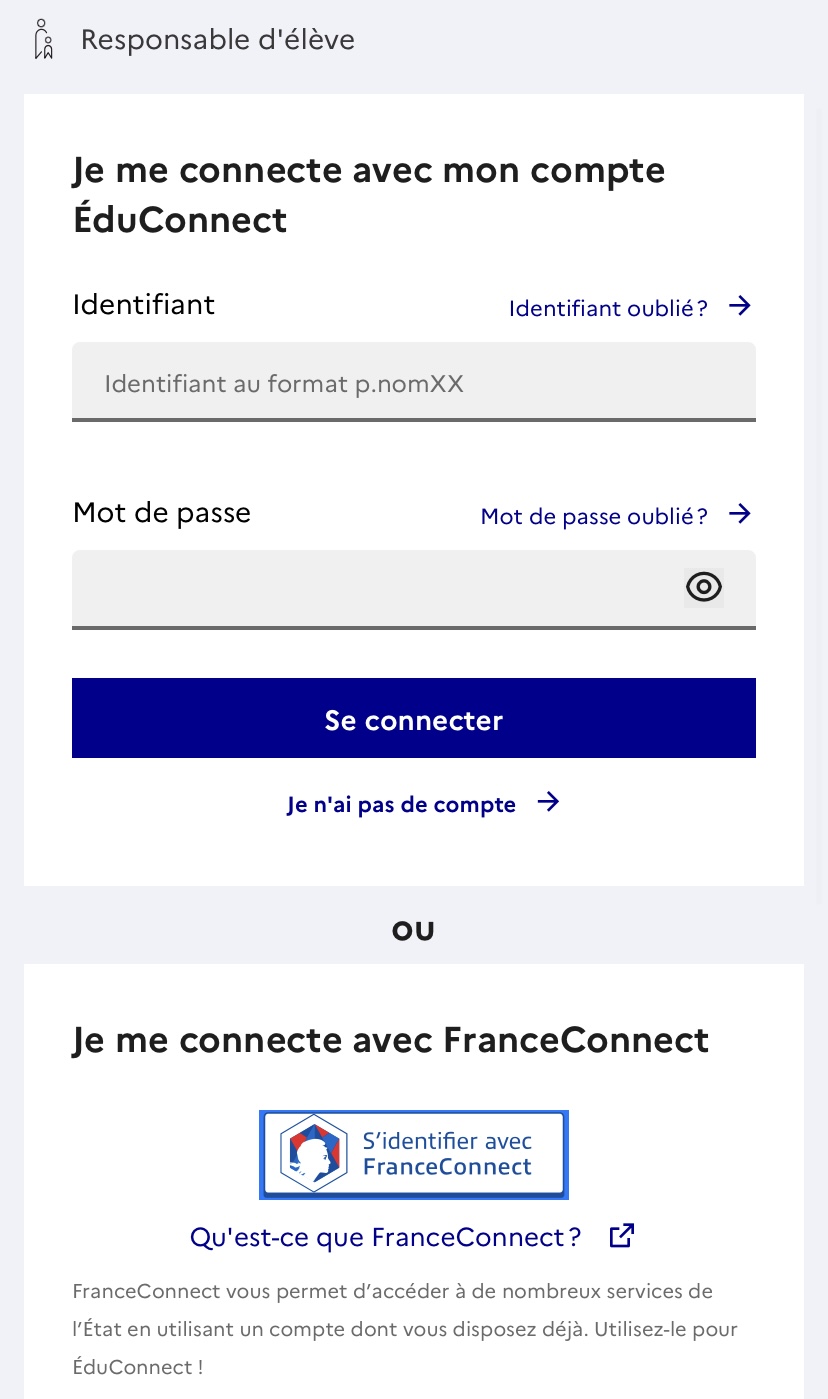Click the Identifiant field label

[x=144, y=304]
